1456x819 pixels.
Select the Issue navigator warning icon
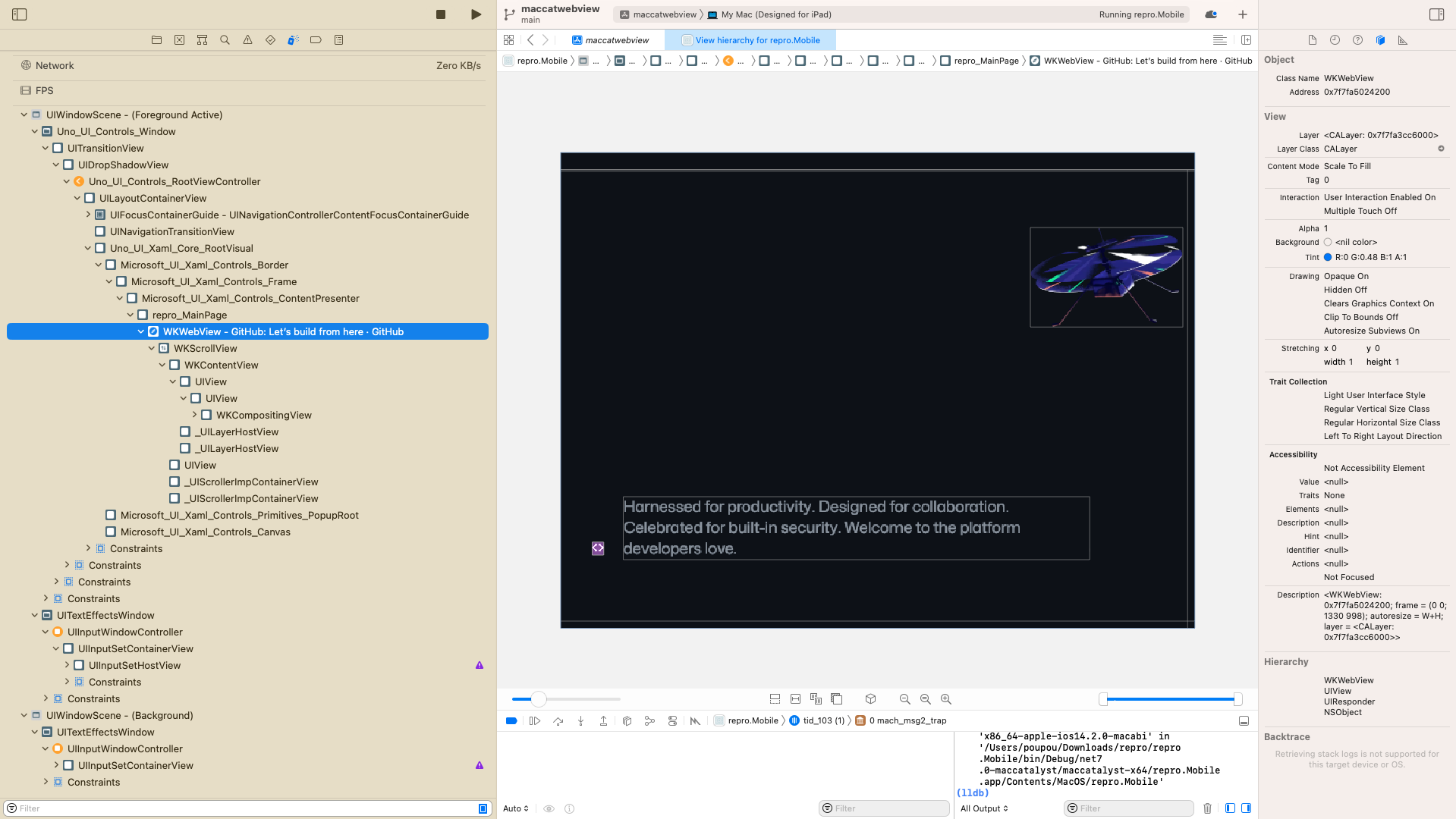[247, 39]
